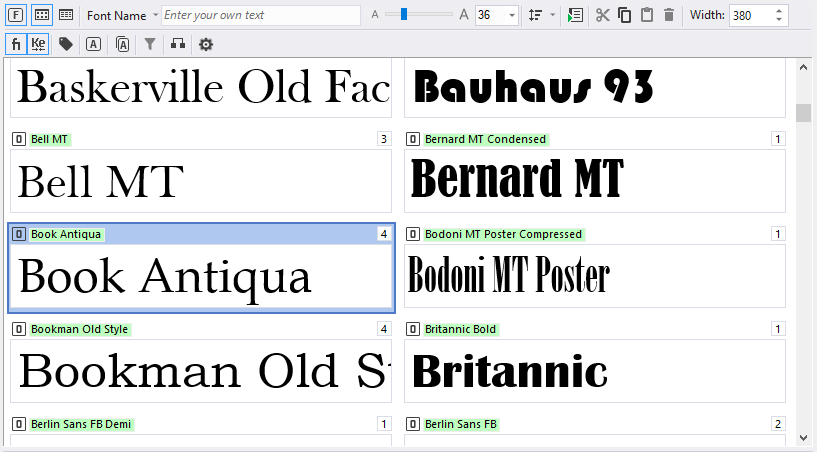
Task: Click the Book Antiqua preview tile
Action: pyautogui.click(x=201, y=276)
